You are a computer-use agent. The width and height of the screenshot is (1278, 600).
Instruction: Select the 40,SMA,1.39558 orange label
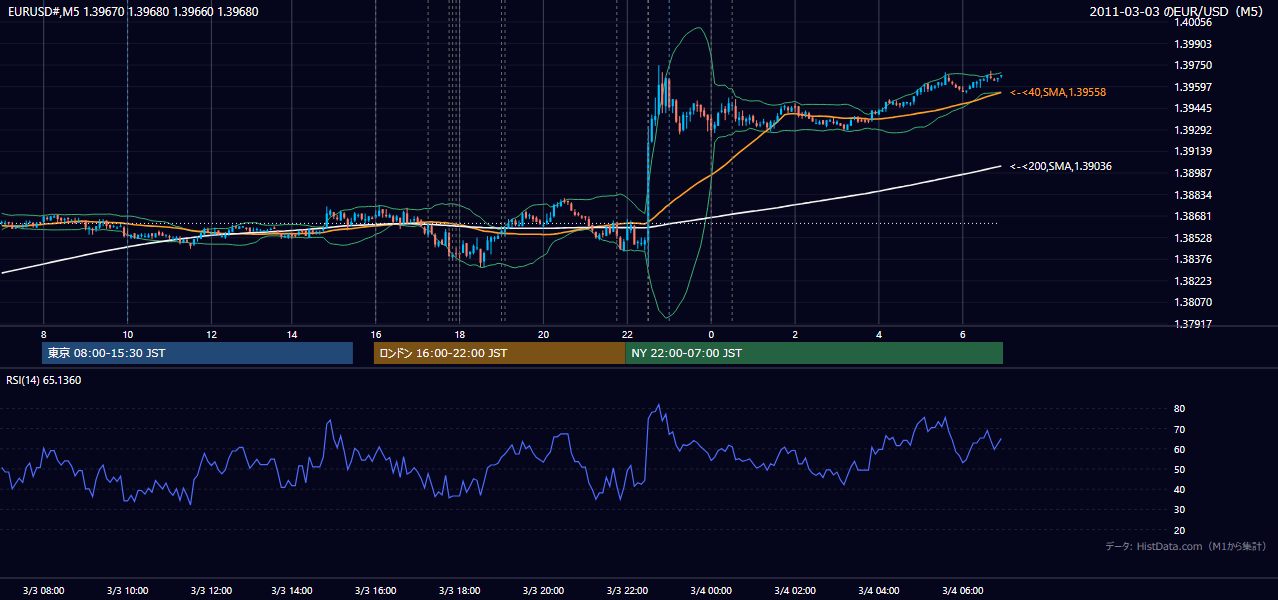click(x=1058, y=92)
